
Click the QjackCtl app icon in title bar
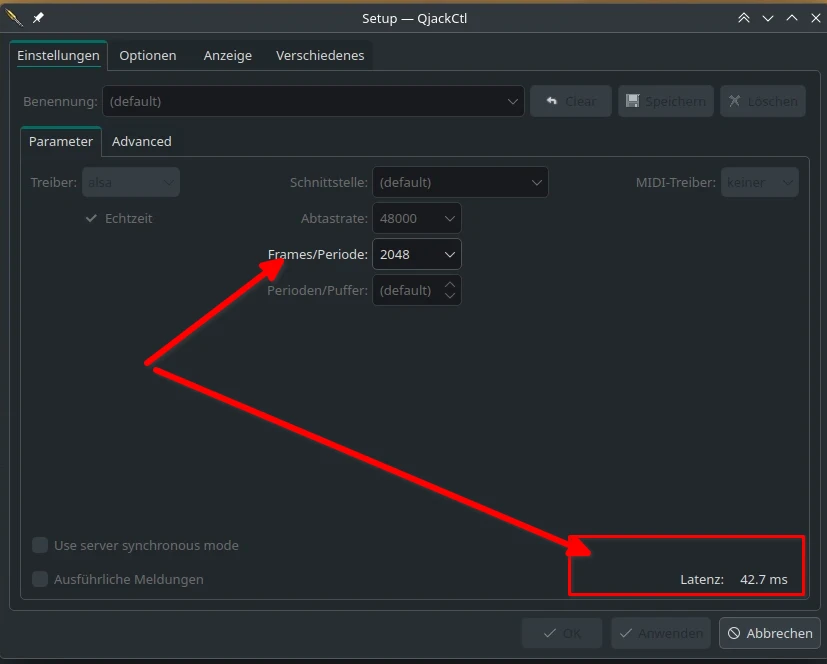[14, 18]
